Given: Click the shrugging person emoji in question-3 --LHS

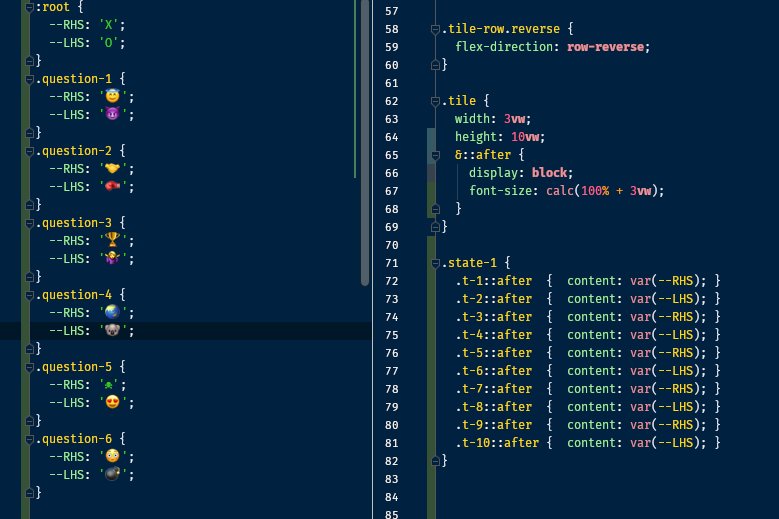Looking at the screenshot, I should point(113,258).
